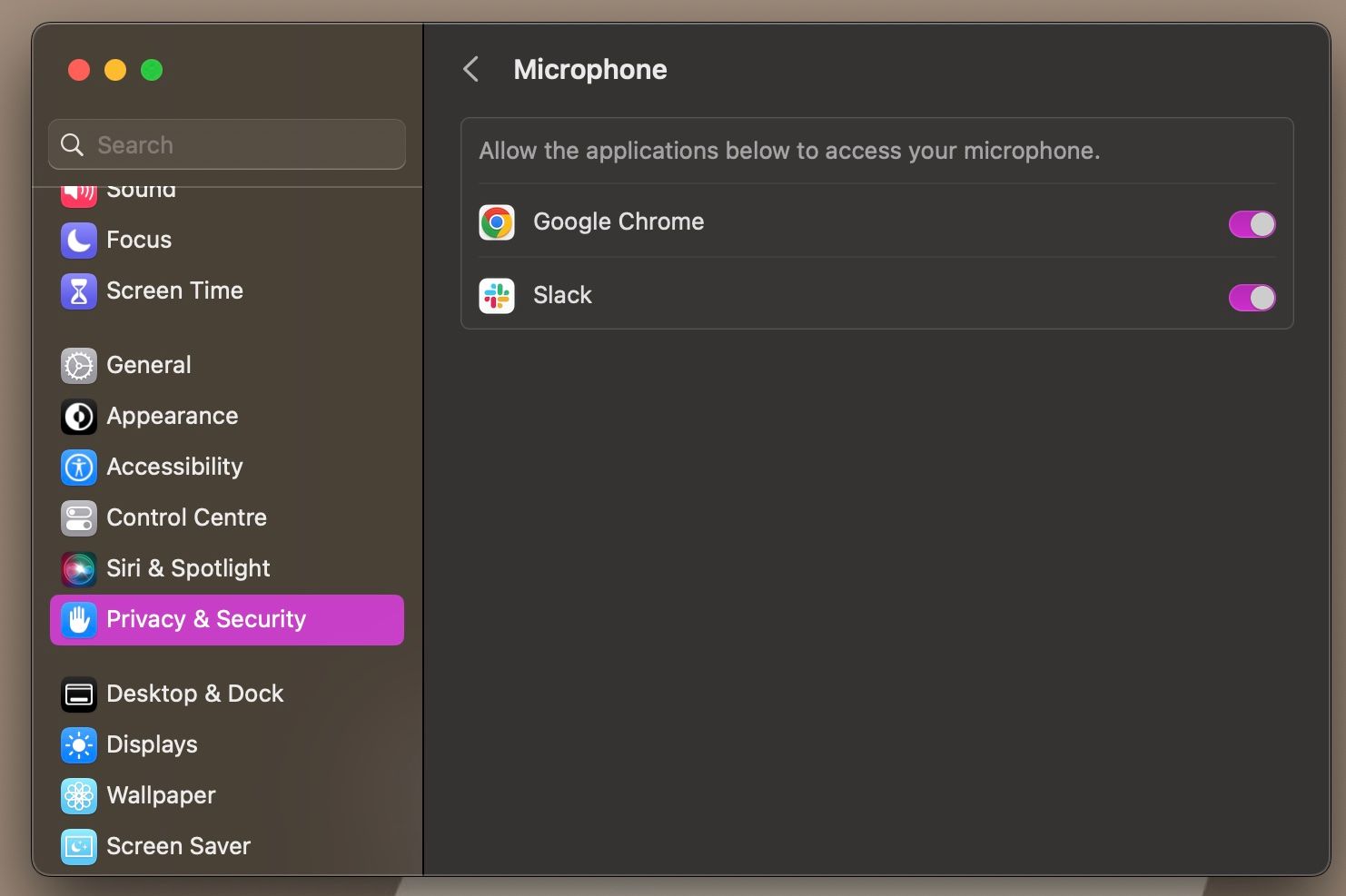
Task: Select the Accessibility icon in the sidebar
Action: 78,467
